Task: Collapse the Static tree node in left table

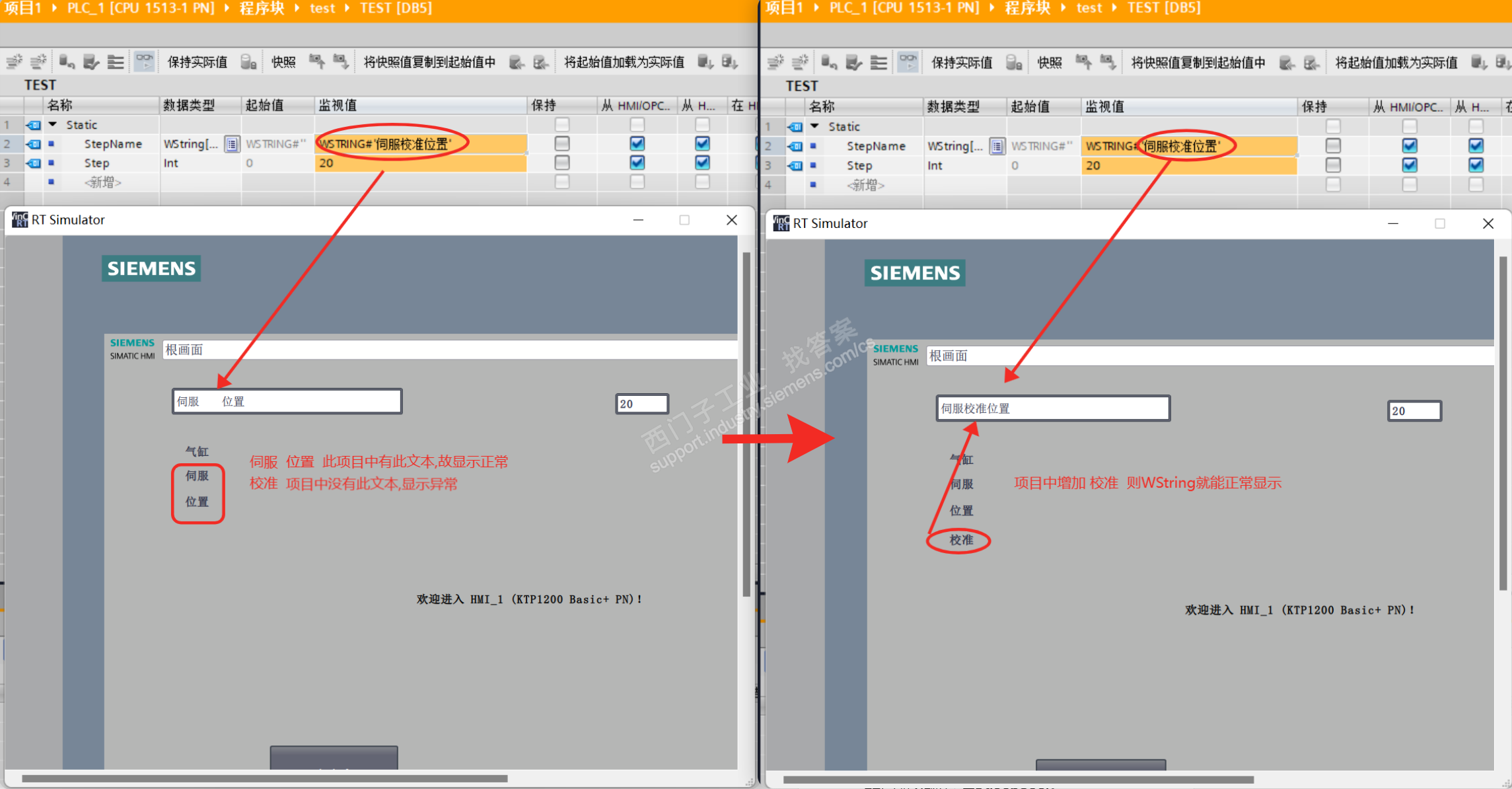Action: 53,124
